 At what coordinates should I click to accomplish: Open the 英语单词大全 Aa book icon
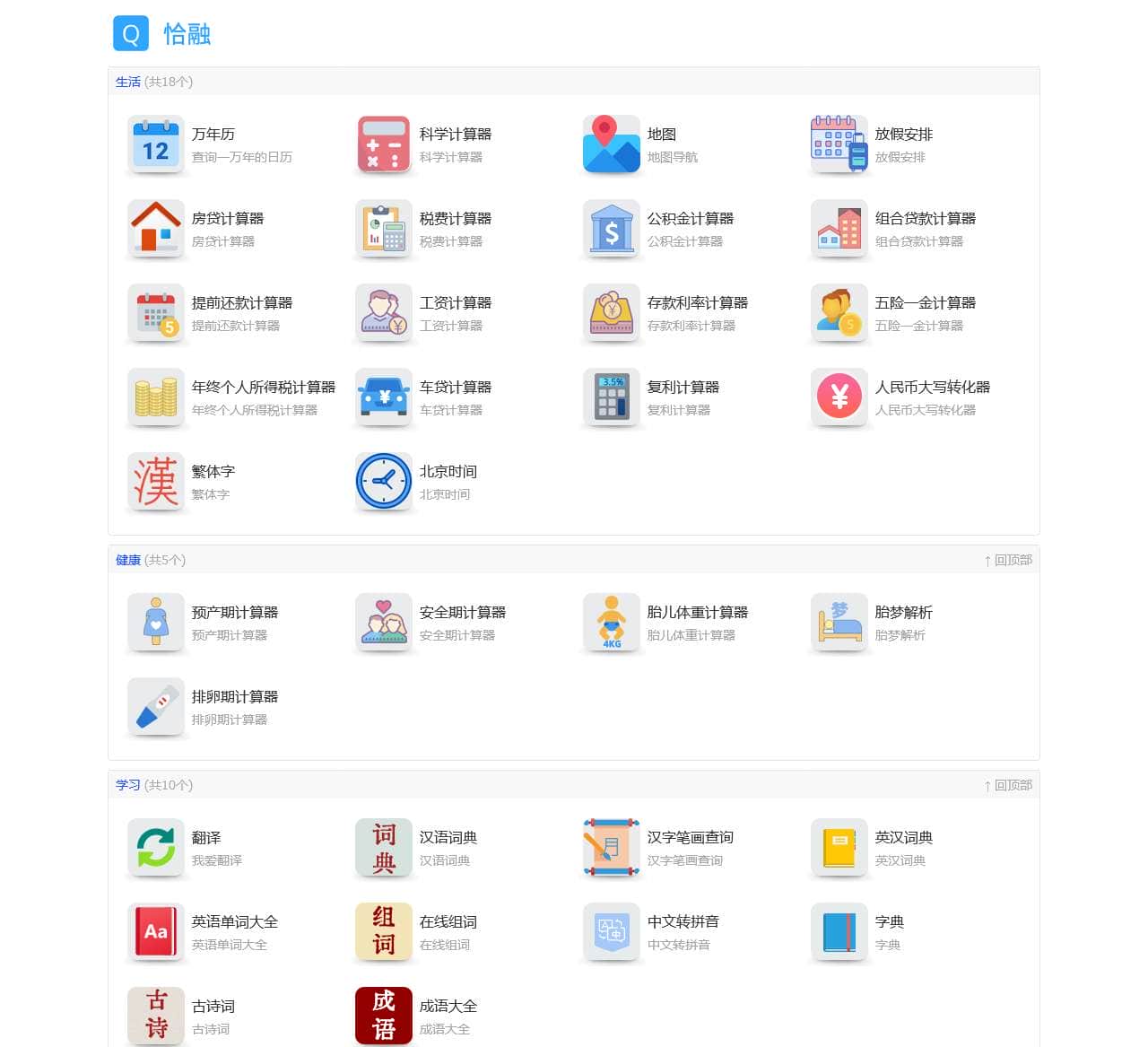[x=156, y=931]
